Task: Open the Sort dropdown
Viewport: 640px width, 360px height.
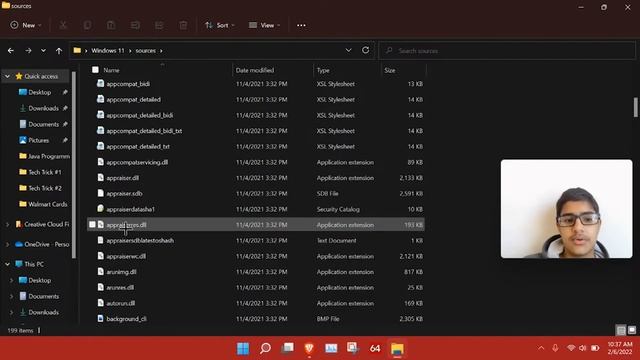Action: point(220,25)
